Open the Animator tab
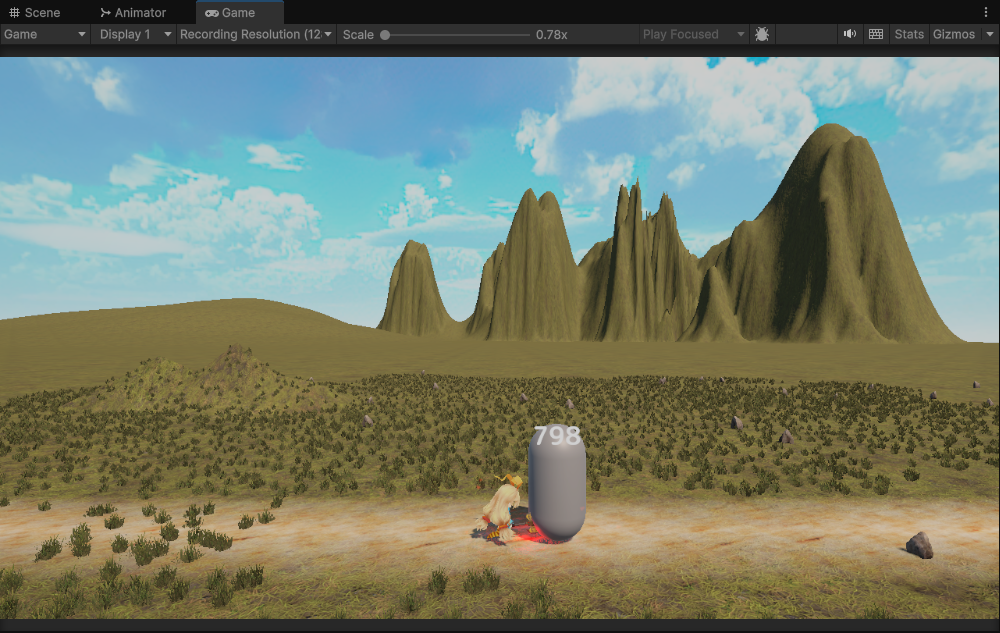The width and height of the screenshot is (1000, 633). (x=133, y=13)
